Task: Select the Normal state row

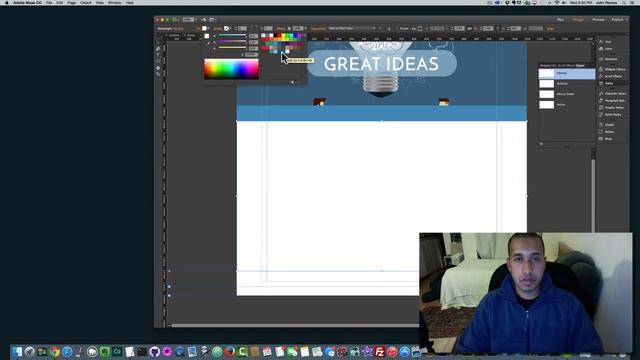Action: pos(567,73)
